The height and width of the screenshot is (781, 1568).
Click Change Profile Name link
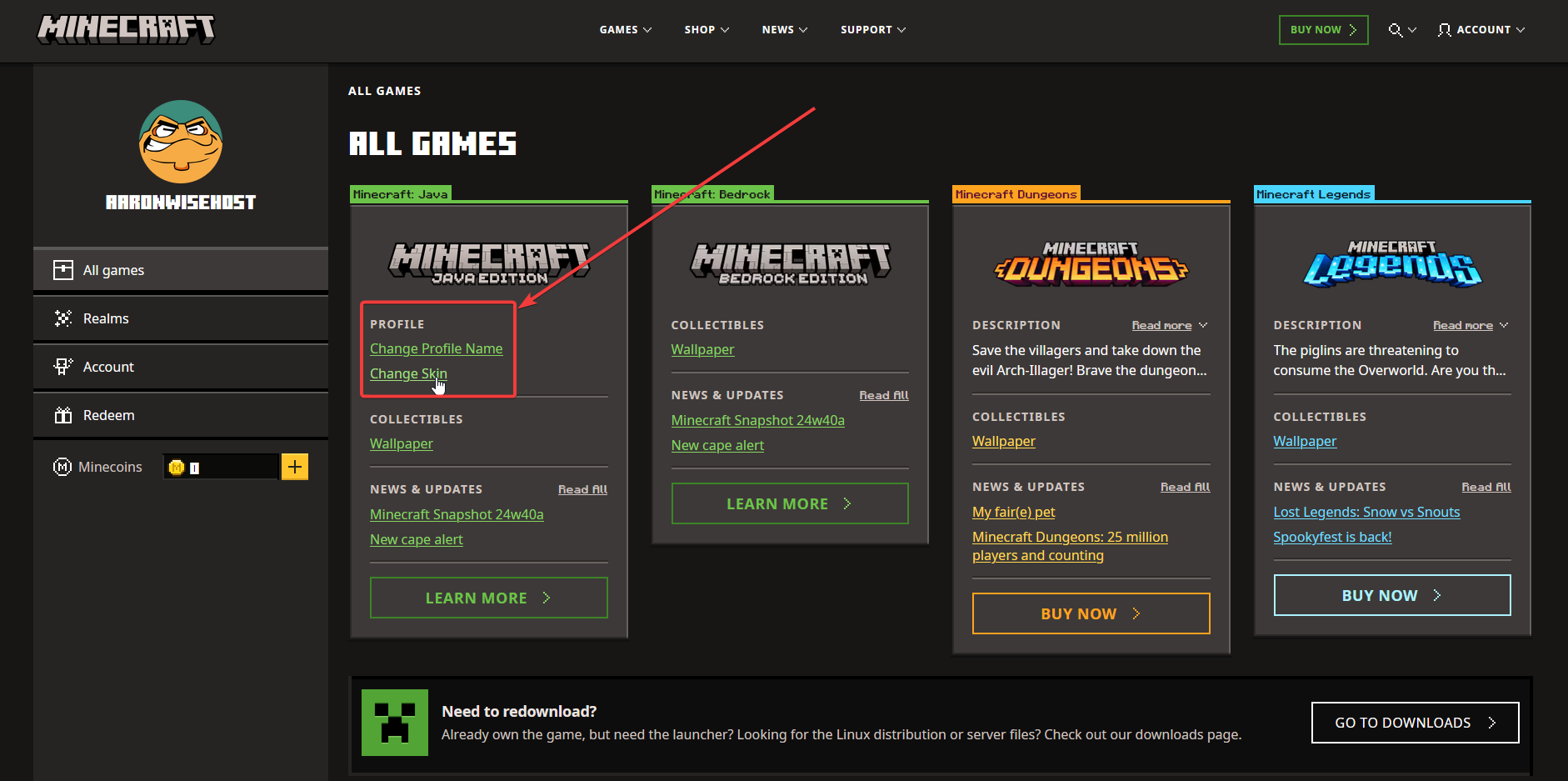coord(437,348)
